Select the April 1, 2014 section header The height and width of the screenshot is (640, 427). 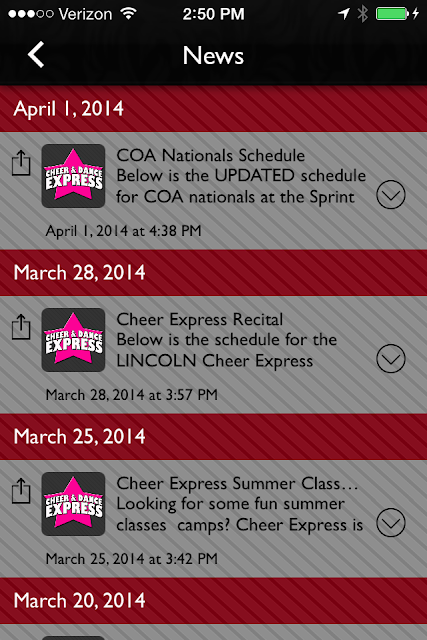click(x=214, y=109)
